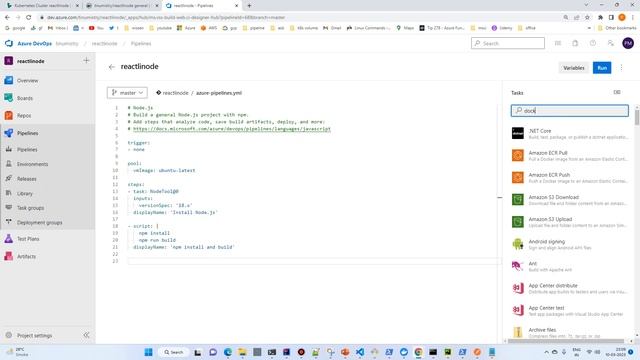Open the more actions menu beside Run

point(621,68)
